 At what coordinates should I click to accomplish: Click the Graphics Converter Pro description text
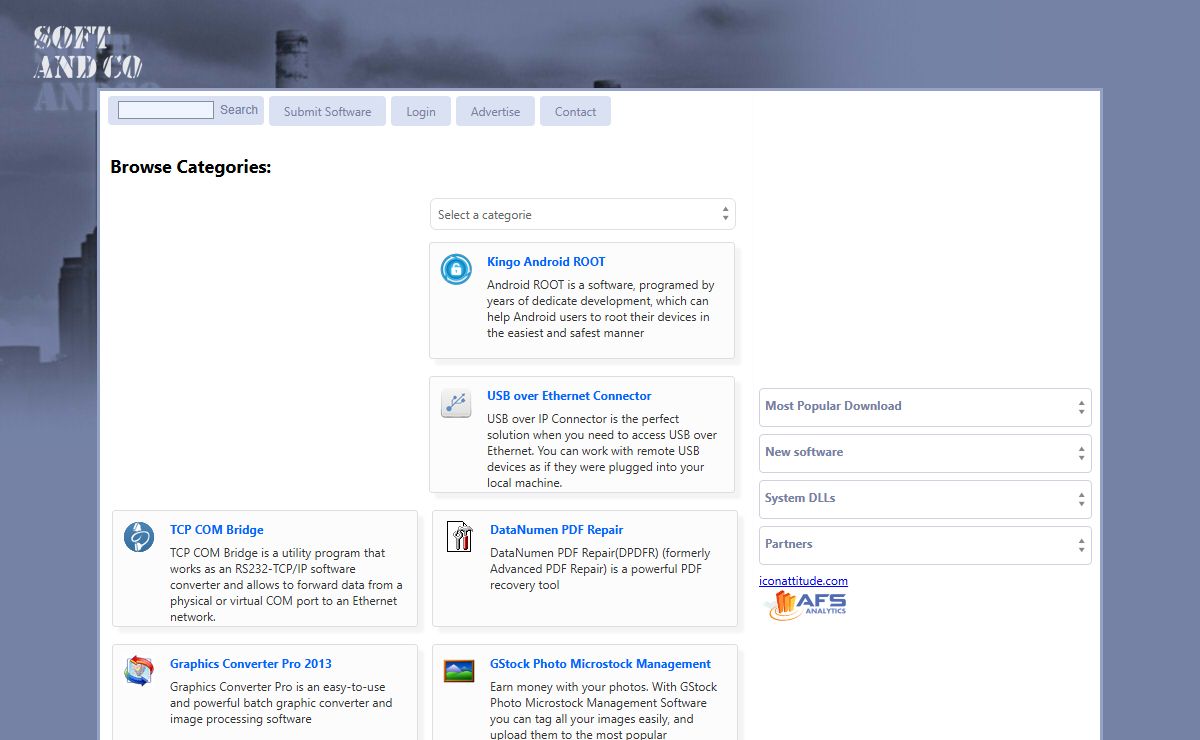point(281,703)
